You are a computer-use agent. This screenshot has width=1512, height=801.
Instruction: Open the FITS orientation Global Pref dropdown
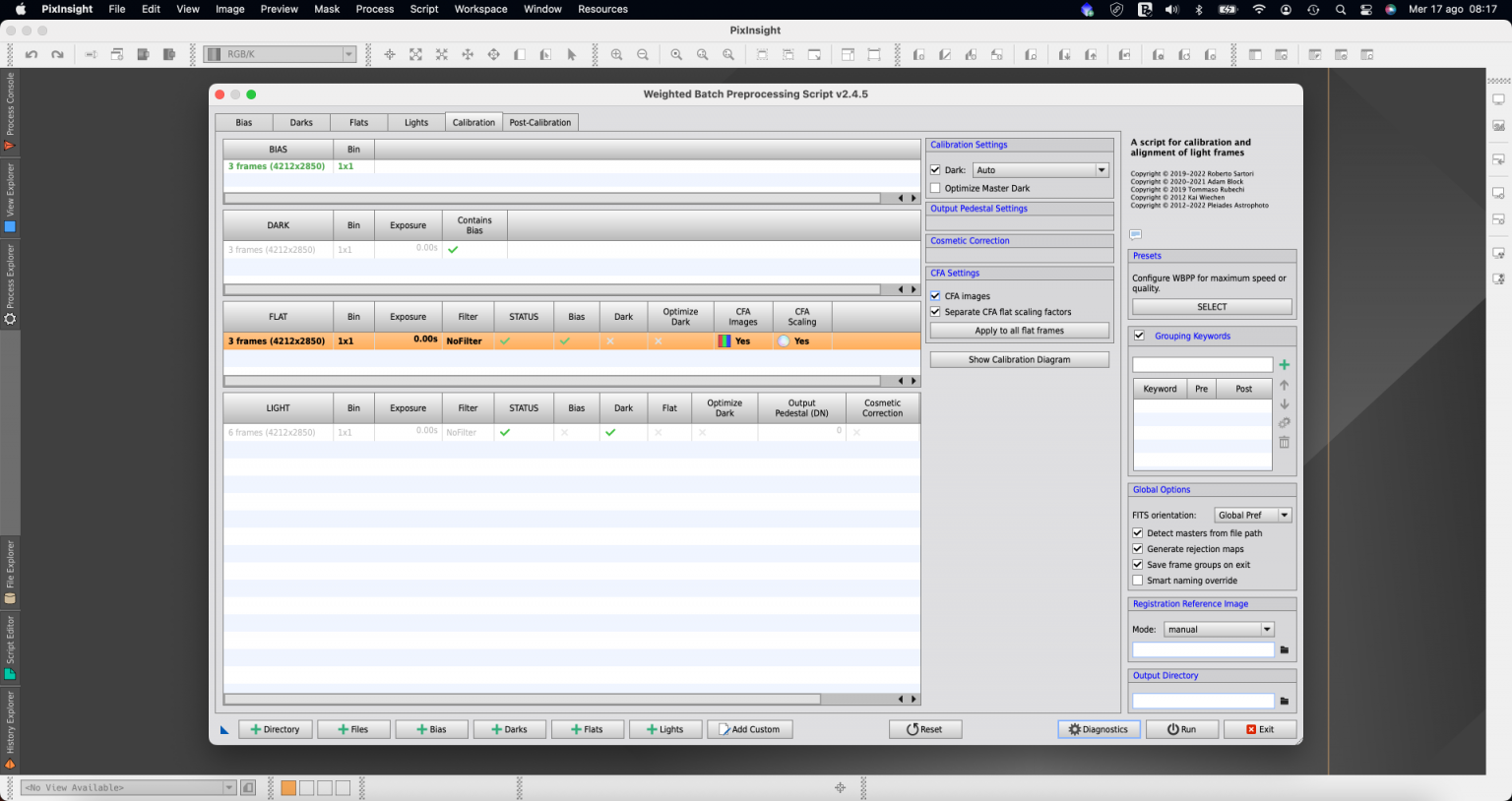pyautogui.click(x=1252, y=514)
